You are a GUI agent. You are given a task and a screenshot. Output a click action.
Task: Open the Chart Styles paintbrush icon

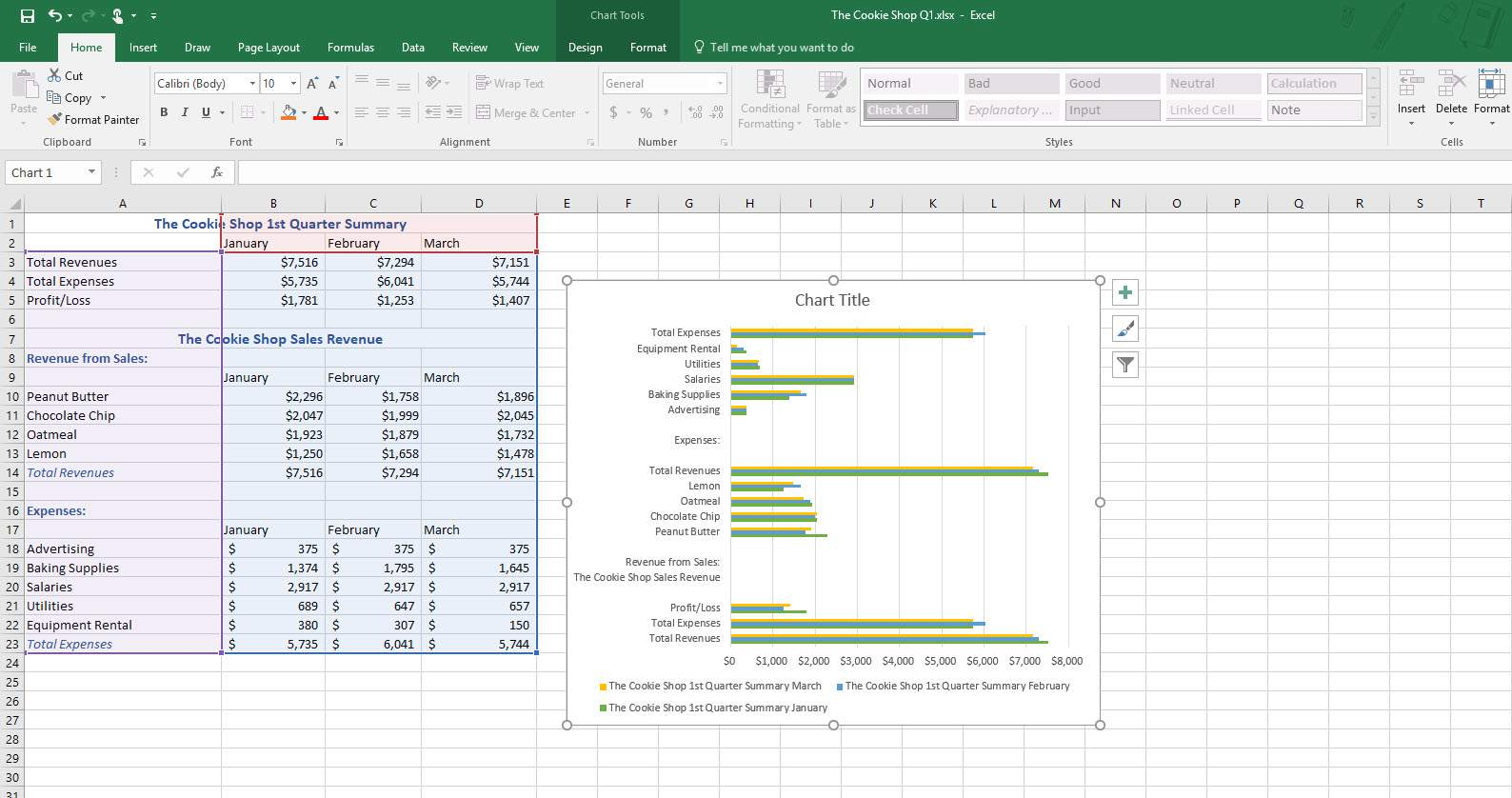[1124, 329]
